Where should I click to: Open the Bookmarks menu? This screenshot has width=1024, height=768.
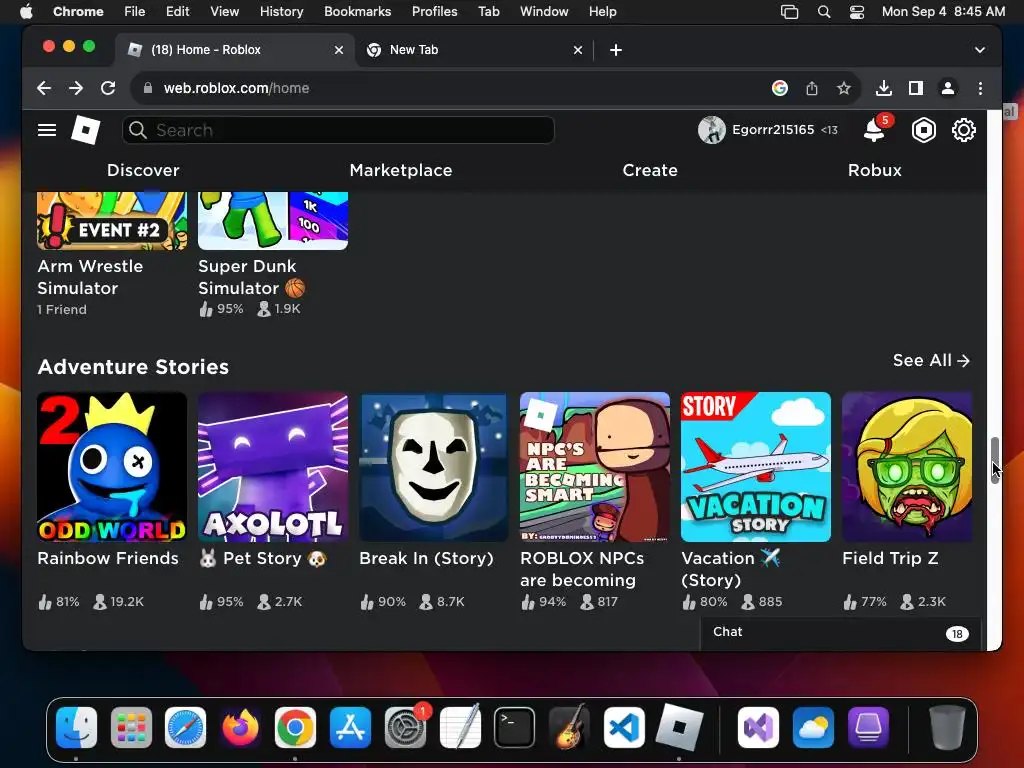[357, 11]
